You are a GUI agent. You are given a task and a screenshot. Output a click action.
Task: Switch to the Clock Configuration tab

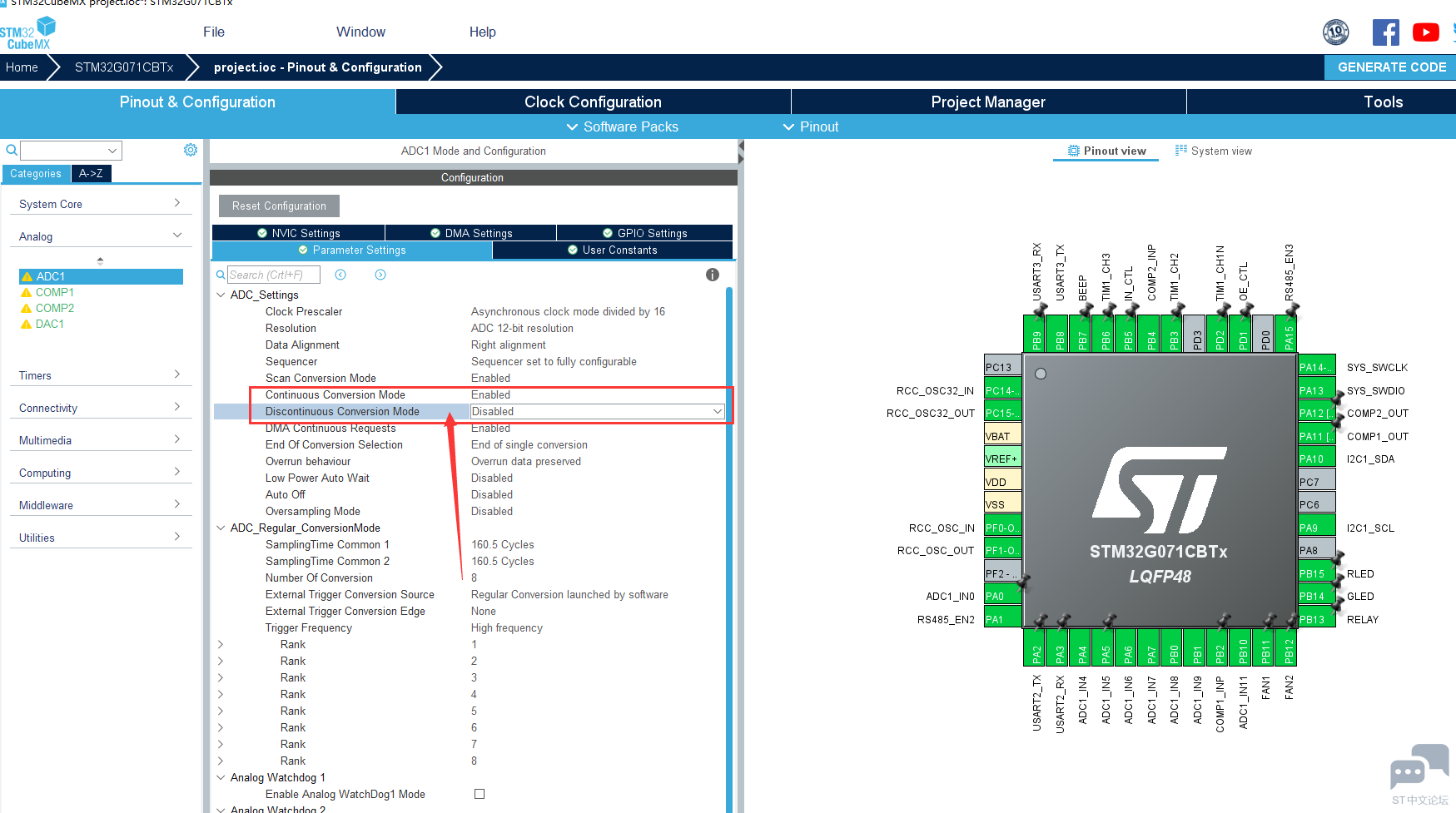(592, 102)
